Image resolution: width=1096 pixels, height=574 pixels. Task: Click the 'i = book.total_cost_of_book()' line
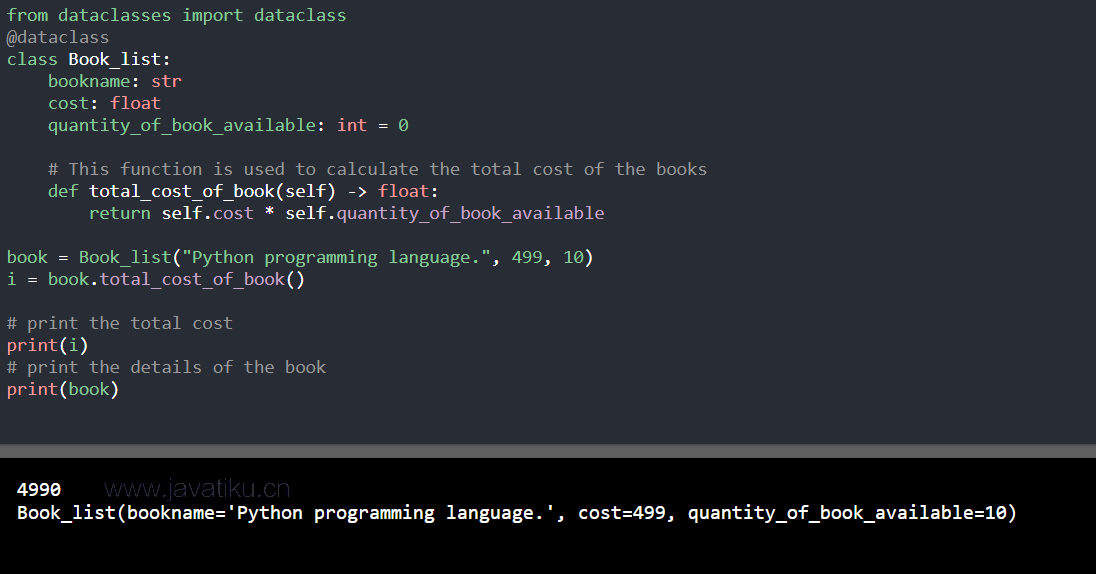(156, 280)
